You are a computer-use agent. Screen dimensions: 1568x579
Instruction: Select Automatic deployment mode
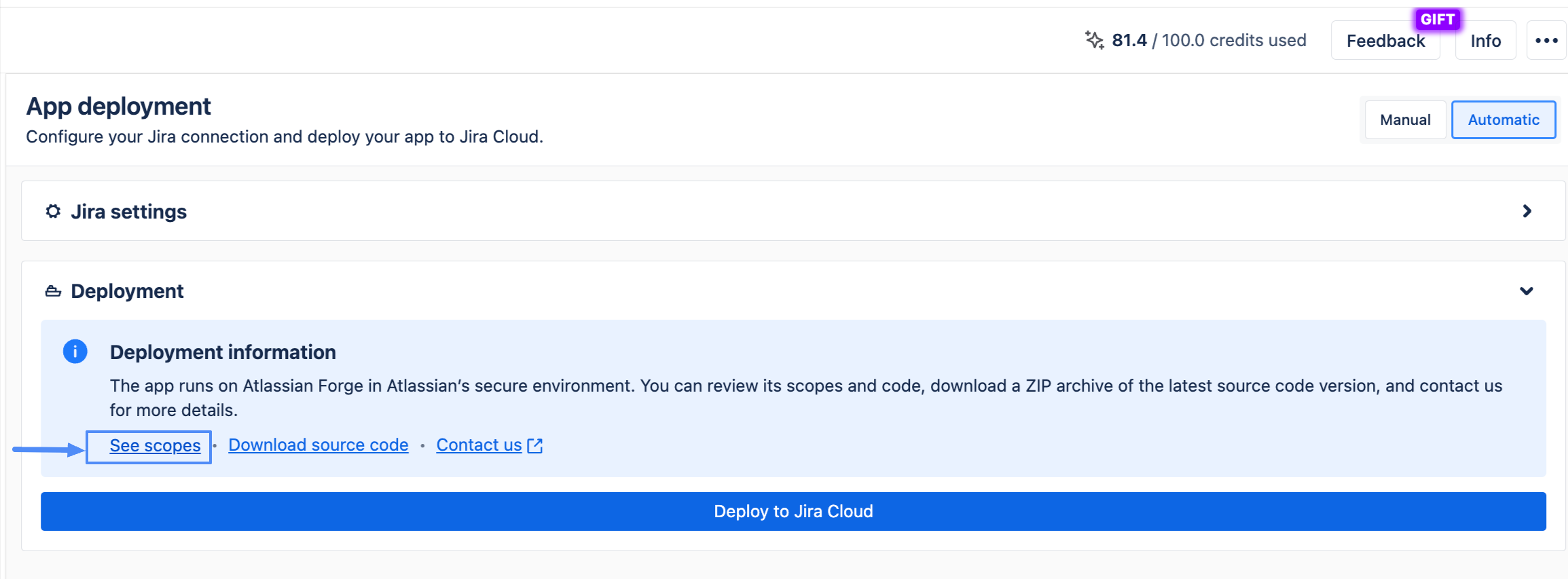pos(1503,120)
